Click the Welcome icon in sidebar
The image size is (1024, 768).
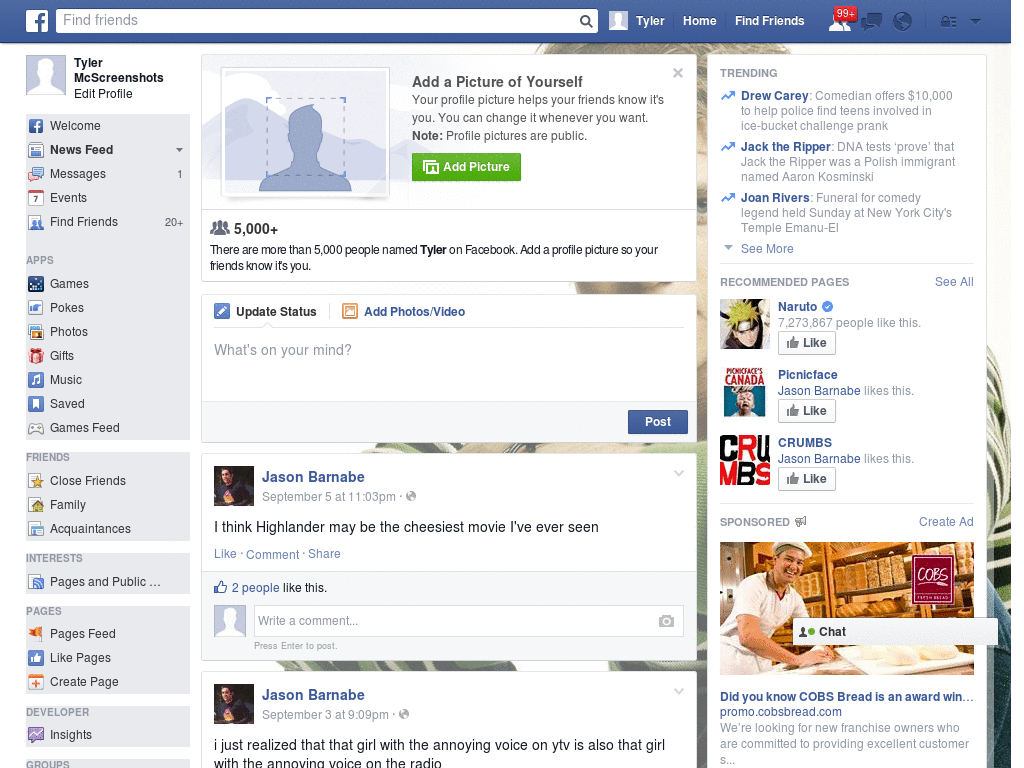click(x=36, y=126)
